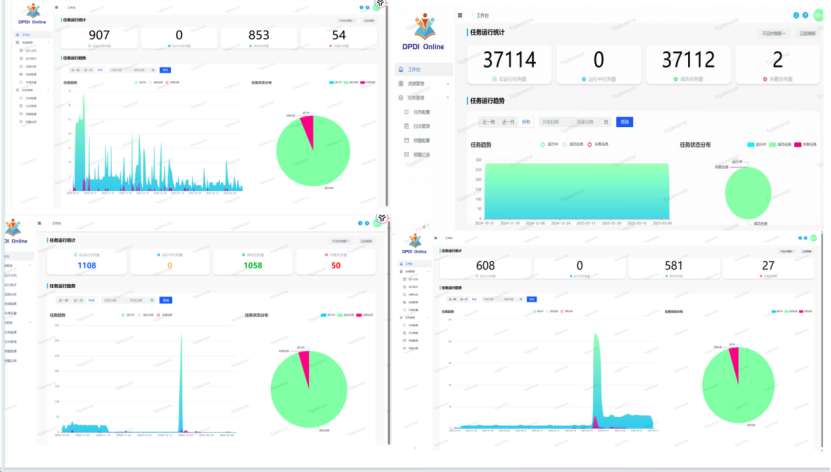This screenshot has width=831, height=472.
Task: Open the refresh interval dropdown in 37114 dashboard
Action: coord(773,33)
